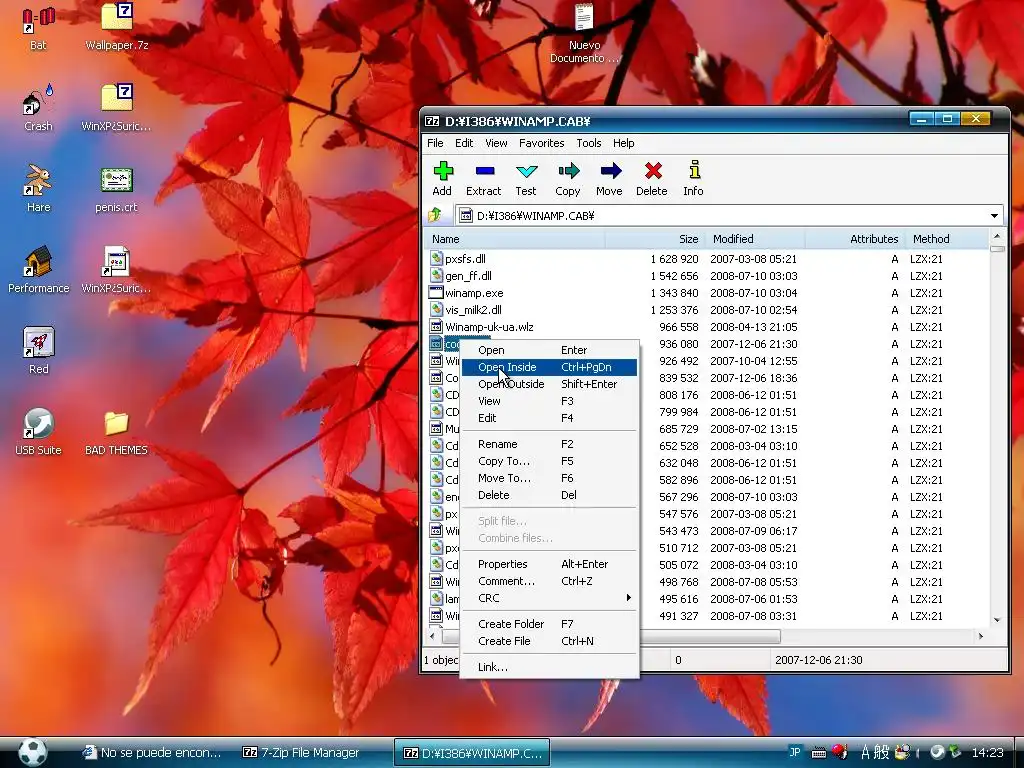Select the Red desktop shortcut
This screenshot has width=1024, height=768.
[38, 351]
